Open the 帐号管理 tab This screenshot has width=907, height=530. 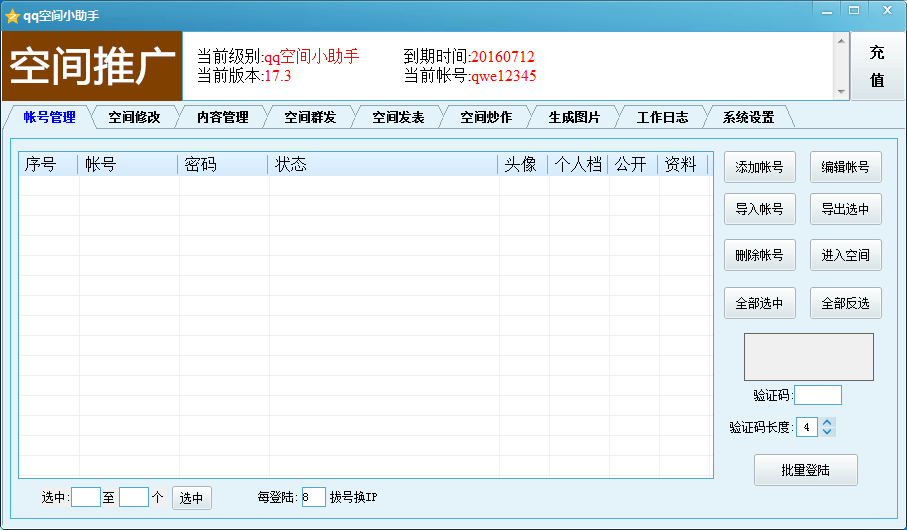point(50,117)
